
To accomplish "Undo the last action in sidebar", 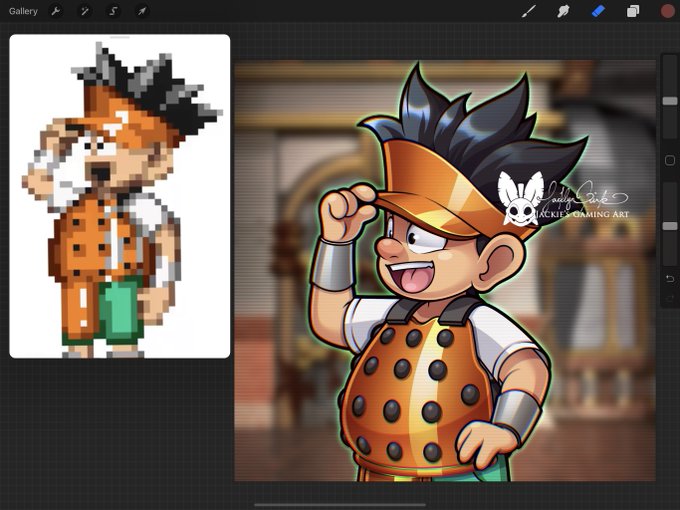I will 670,278.
